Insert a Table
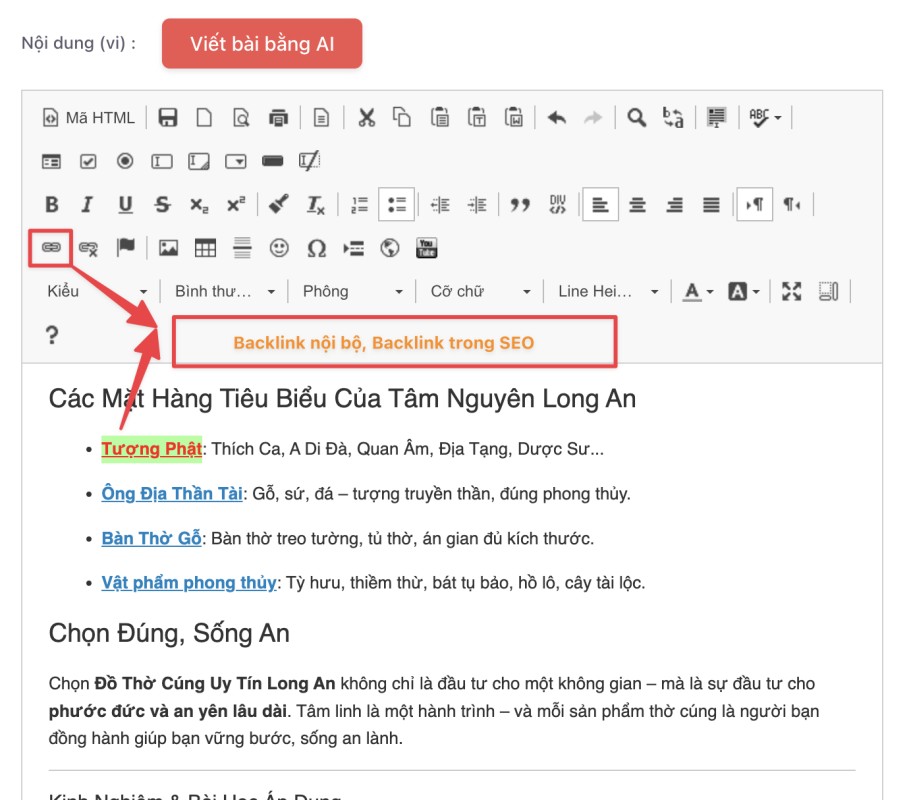 click(x=205, y=248)
